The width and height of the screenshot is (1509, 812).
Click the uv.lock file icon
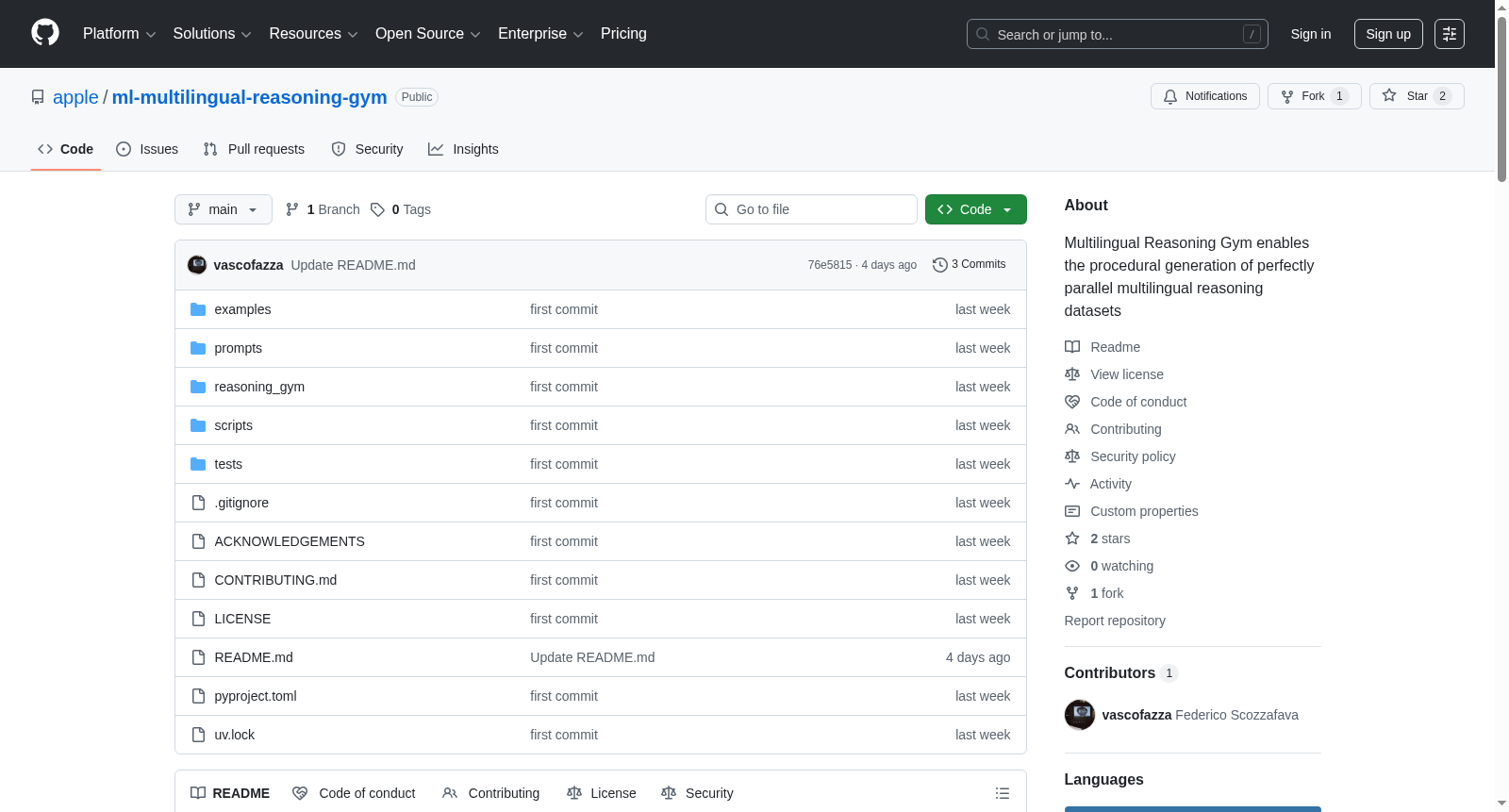(x=198, y=735)
